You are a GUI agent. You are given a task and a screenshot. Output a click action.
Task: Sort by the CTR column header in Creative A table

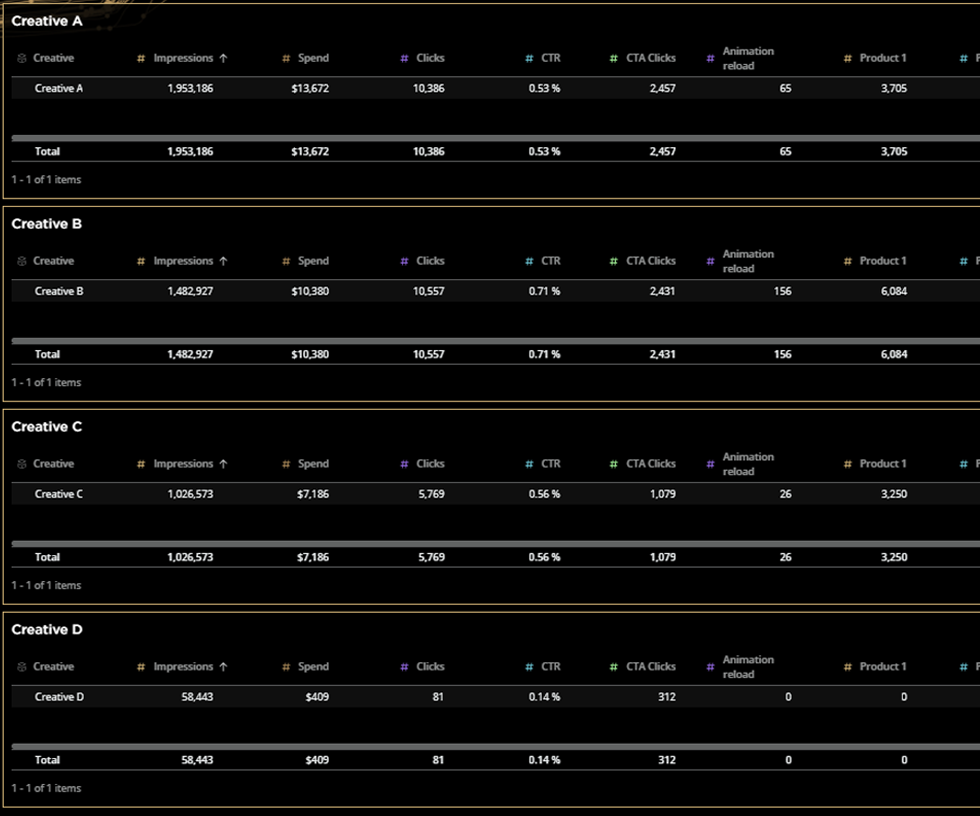tap(551, 58)
